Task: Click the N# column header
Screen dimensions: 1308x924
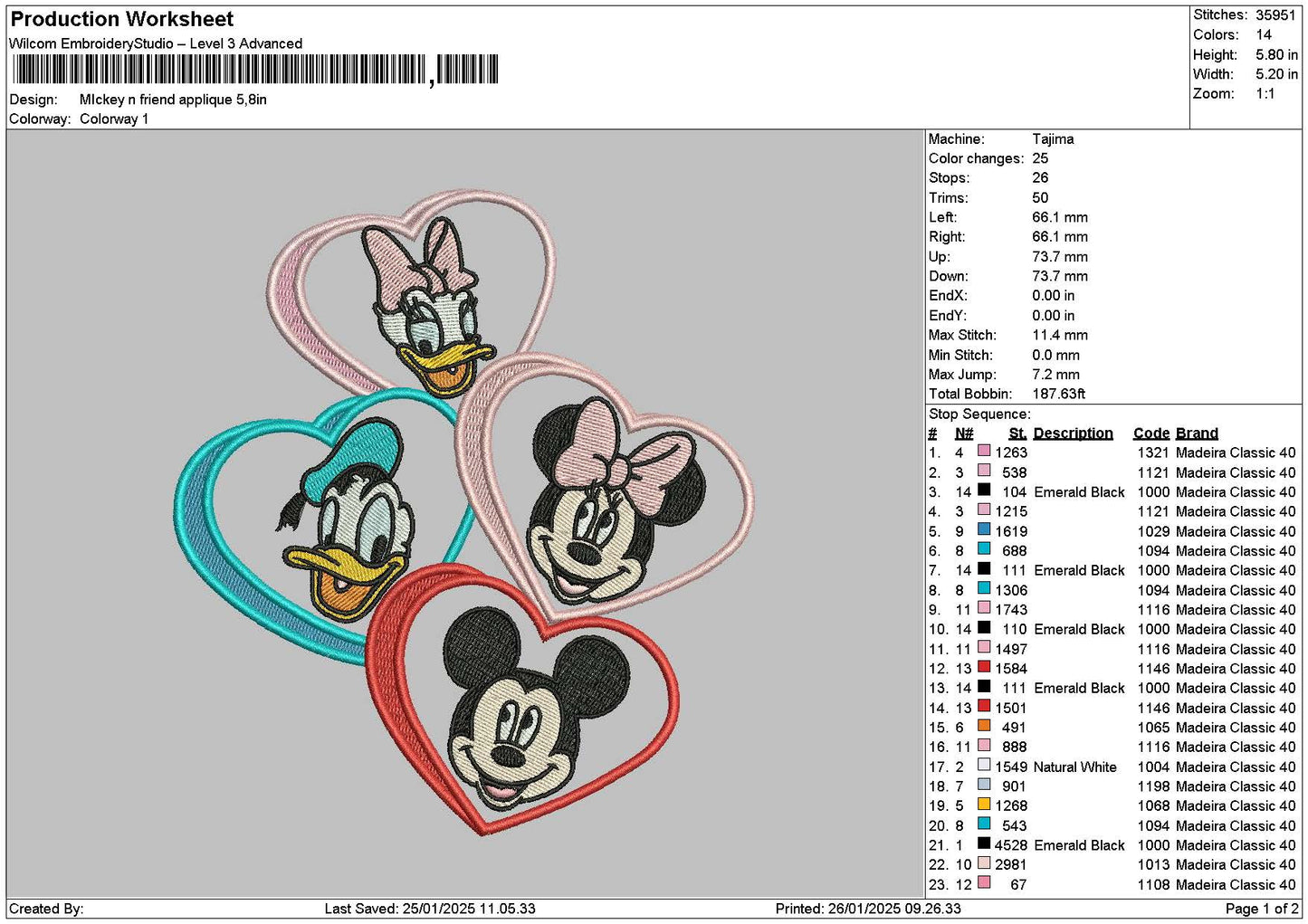Action: (964, 433)
